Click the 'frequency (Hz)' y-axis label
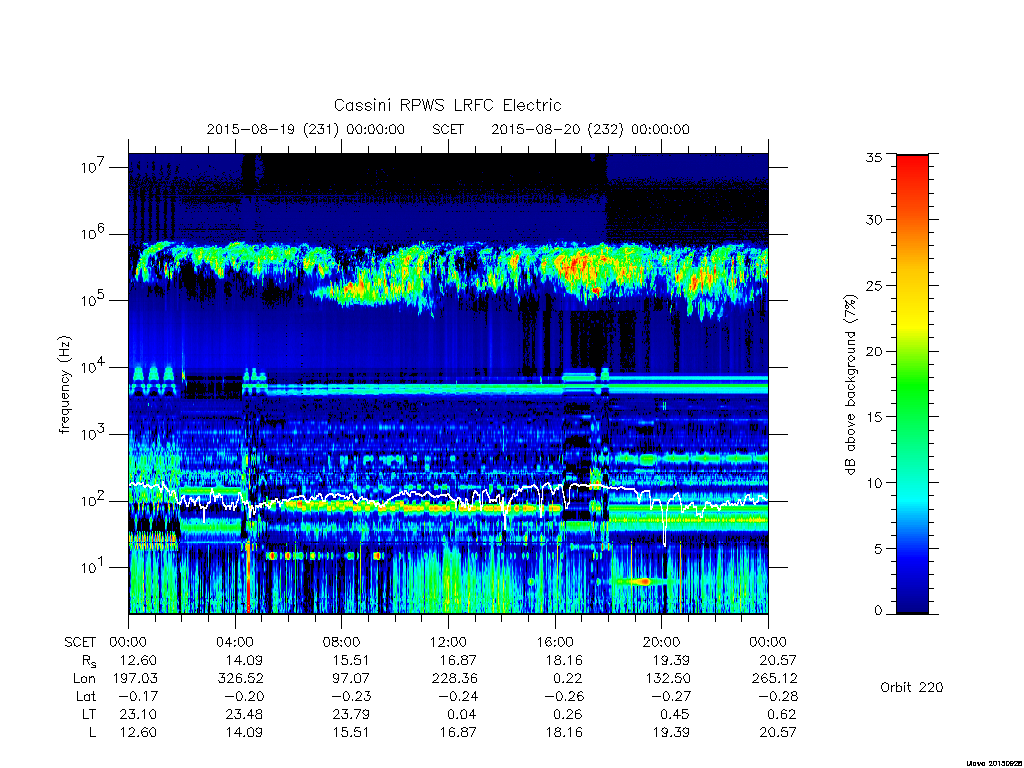This screenshot has width=1024, height=768. click(64, 385)
